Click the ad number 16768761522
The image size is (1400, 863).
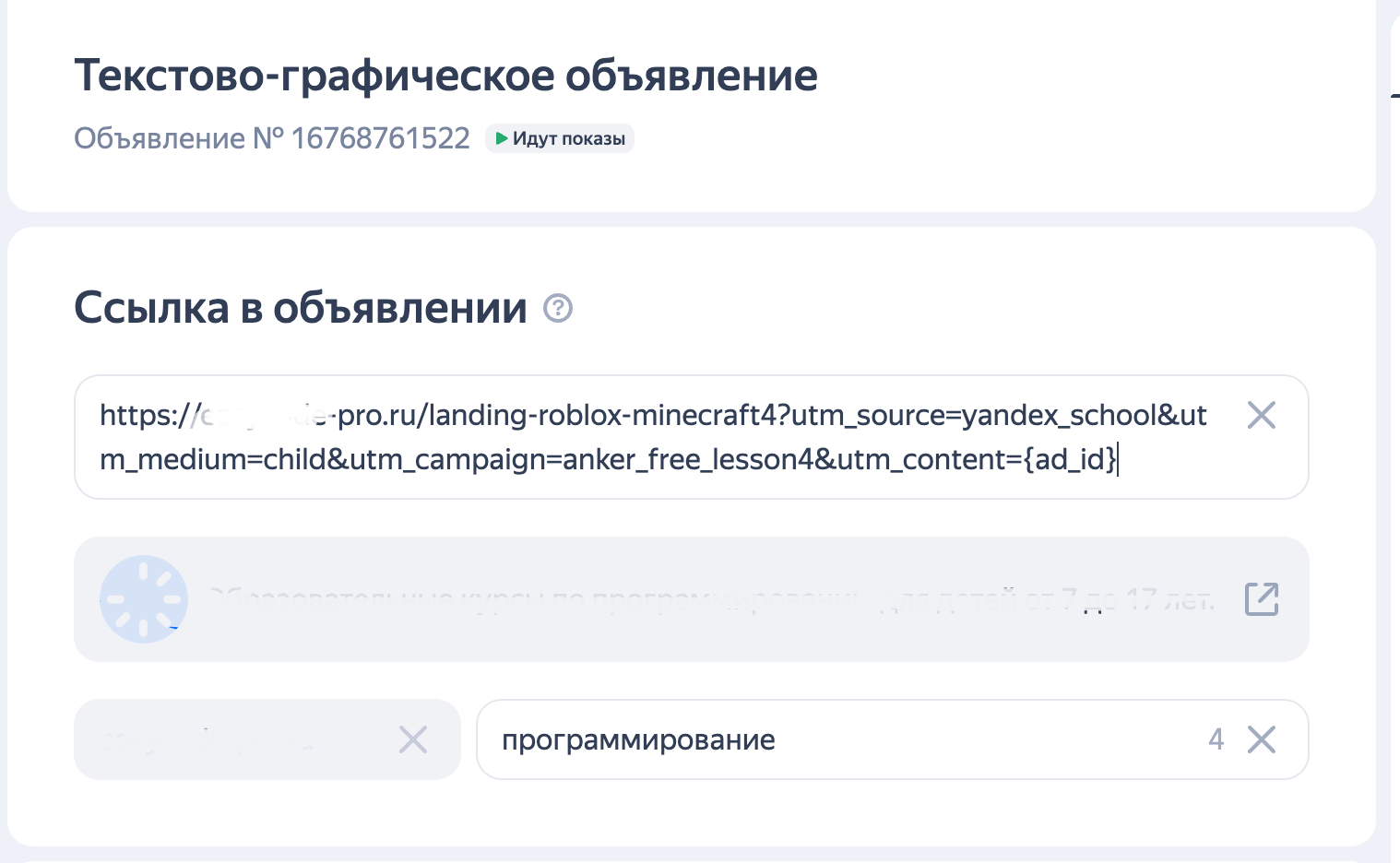pyautogui.click(x=380, y=138)
